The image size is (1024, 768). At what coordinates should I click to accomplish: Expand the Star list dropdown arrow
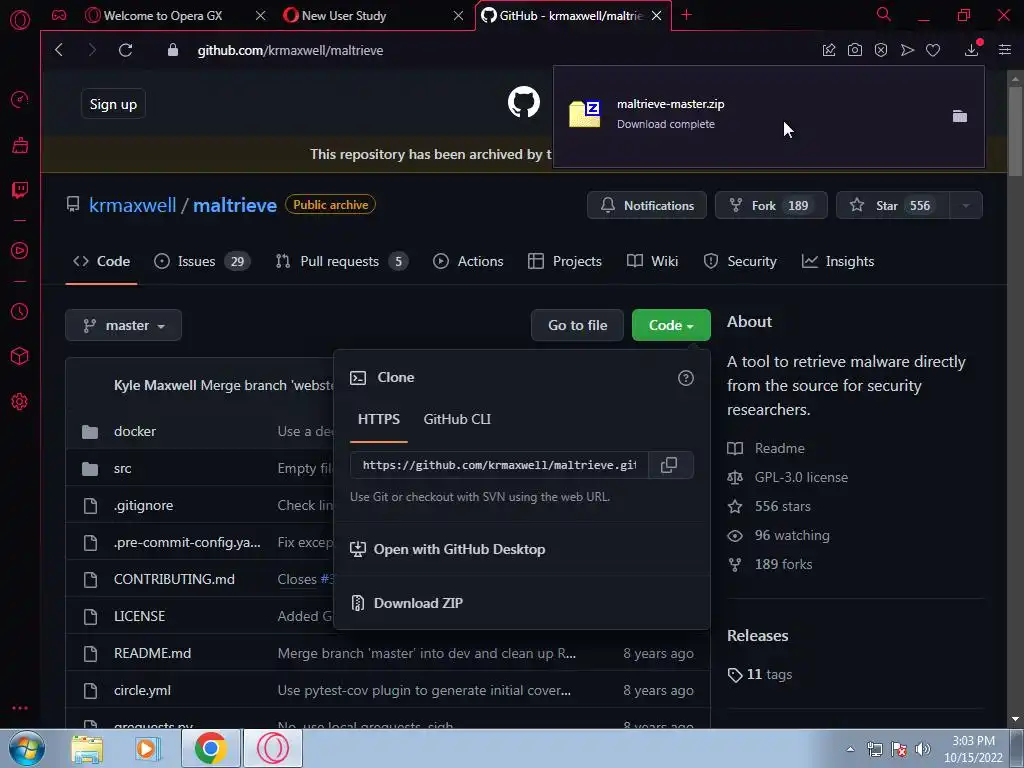click(x=966, y=206)
